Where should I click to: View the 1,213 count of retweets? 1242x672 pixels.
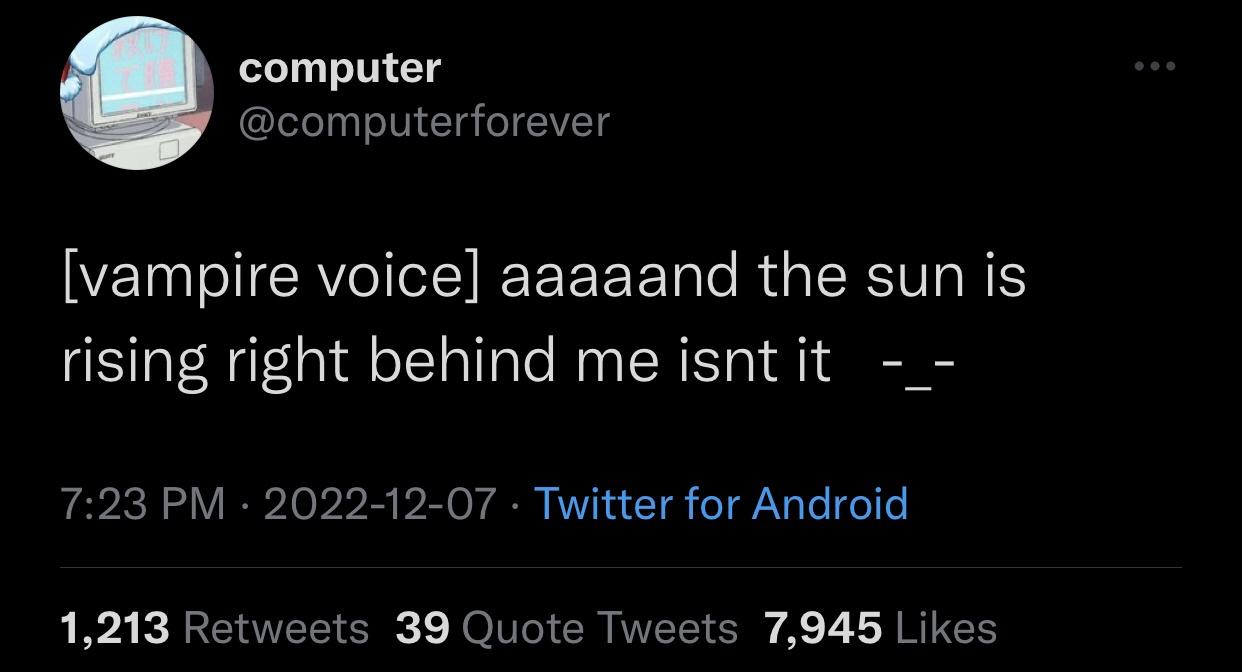tap(115, 628)
